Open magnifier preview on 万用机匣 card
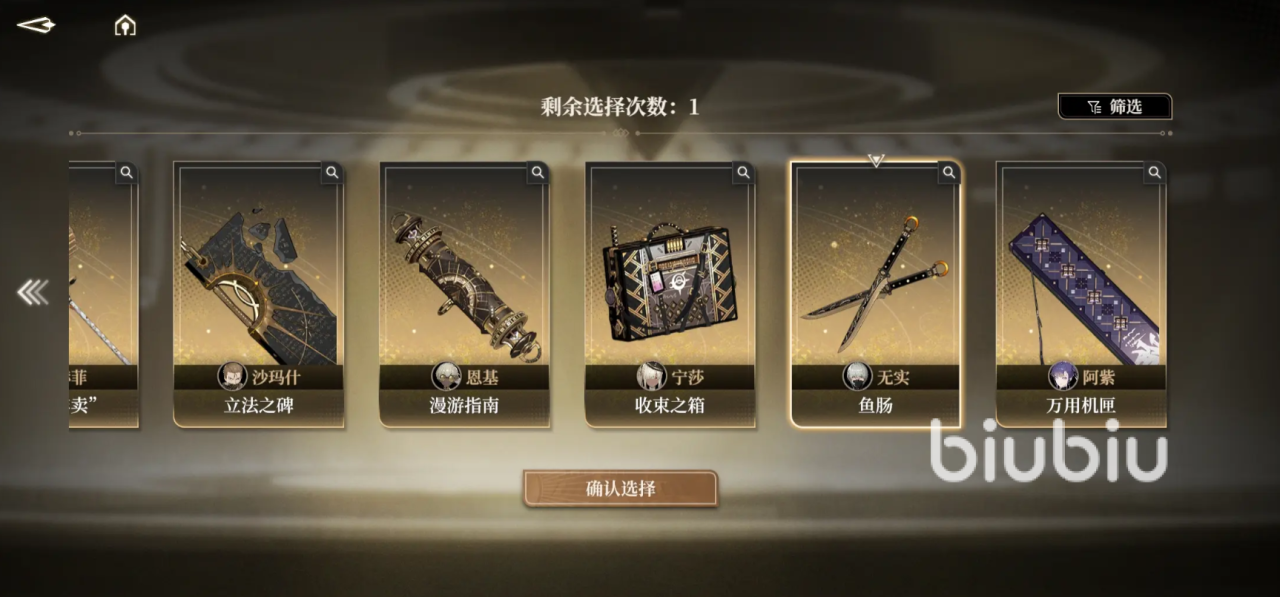This screenshot has height=597, width=1280. (x=1156, y=172)
